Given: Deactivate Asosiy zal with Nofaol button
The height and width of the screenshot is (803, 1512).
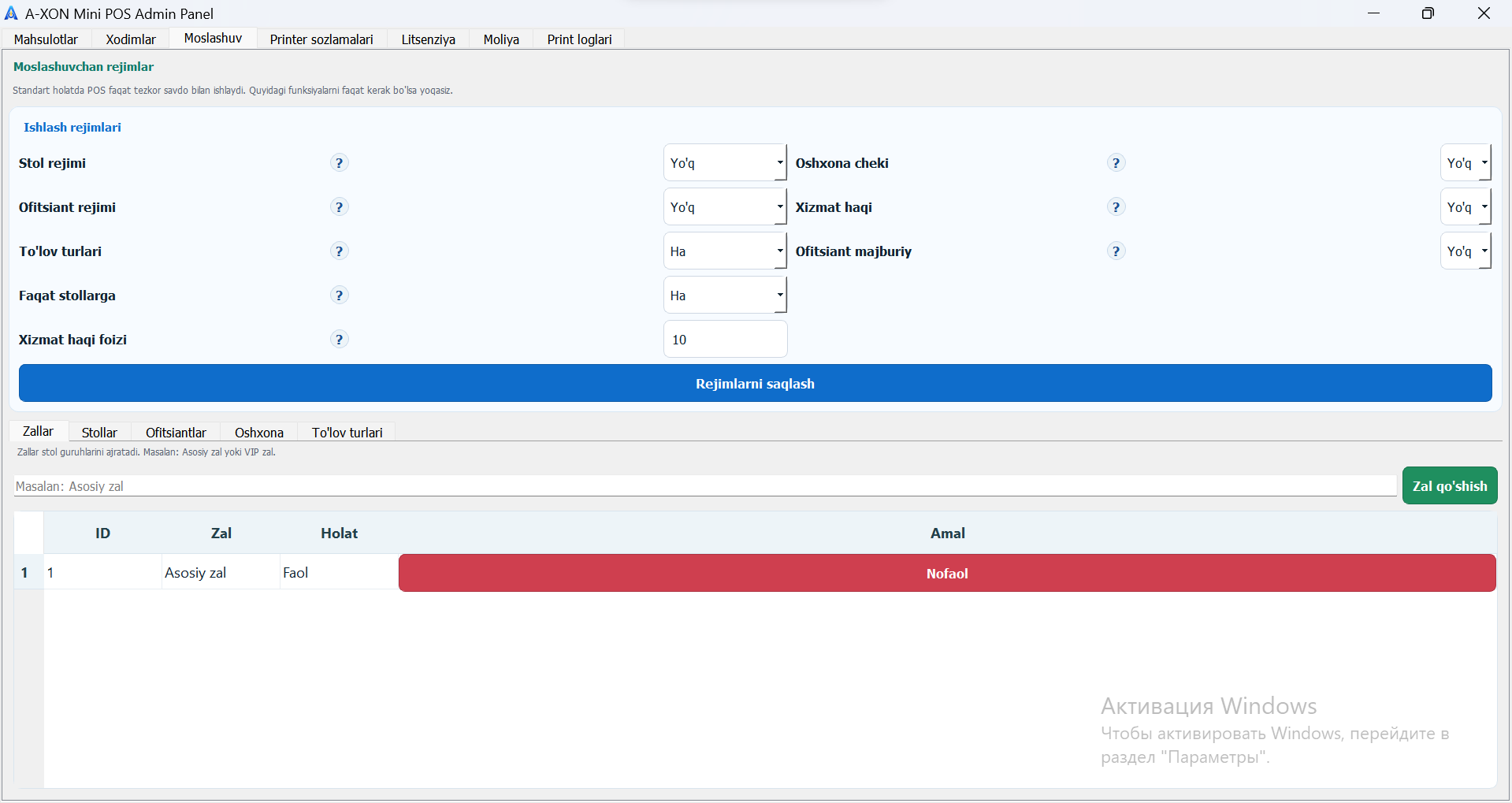Looking at the screenshot, I should (x=946, y=574).
